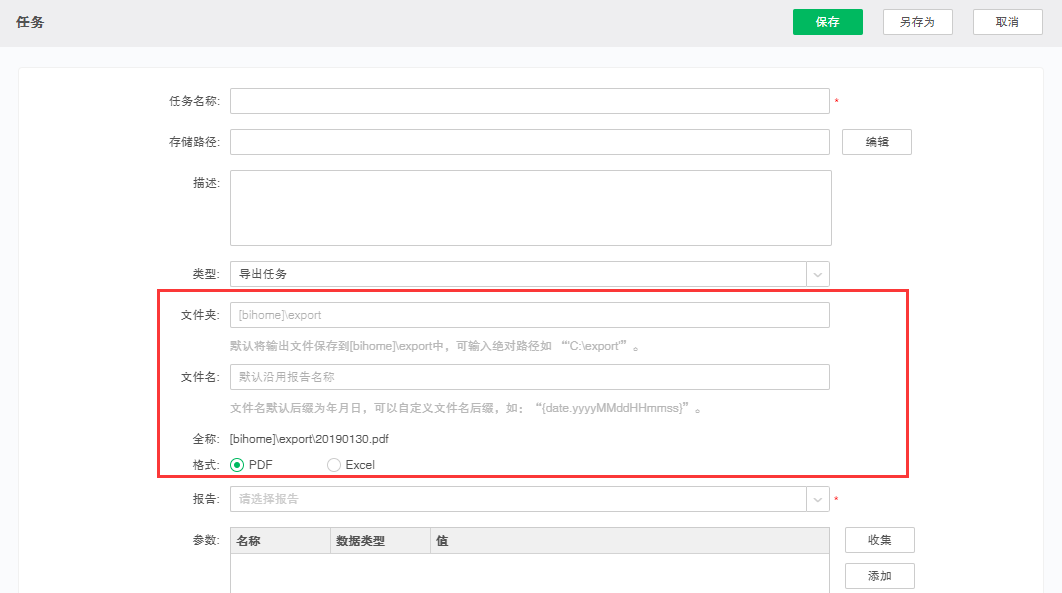Choose the Excel format radio button

334,465
